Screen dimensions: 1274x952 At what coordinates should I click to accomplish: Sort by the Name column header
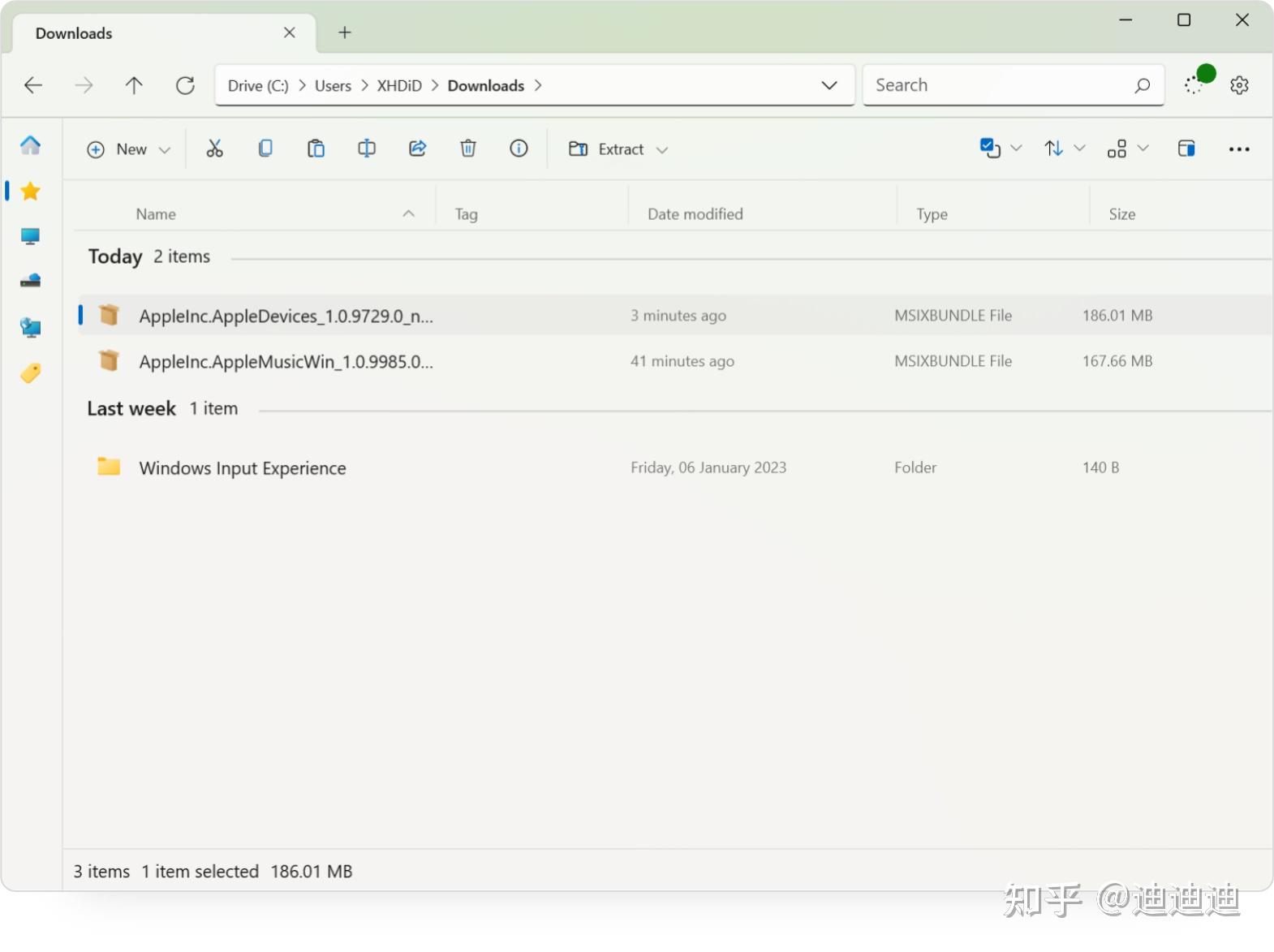156,214
